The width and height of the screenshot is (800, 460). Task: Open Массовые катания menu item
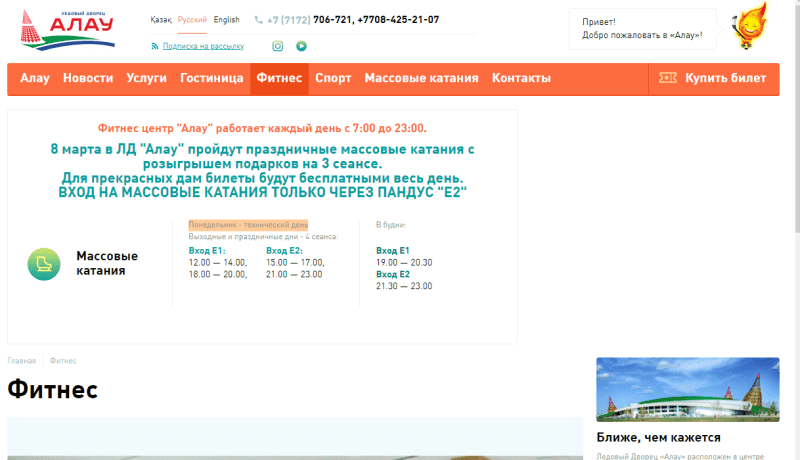point(421,78)
